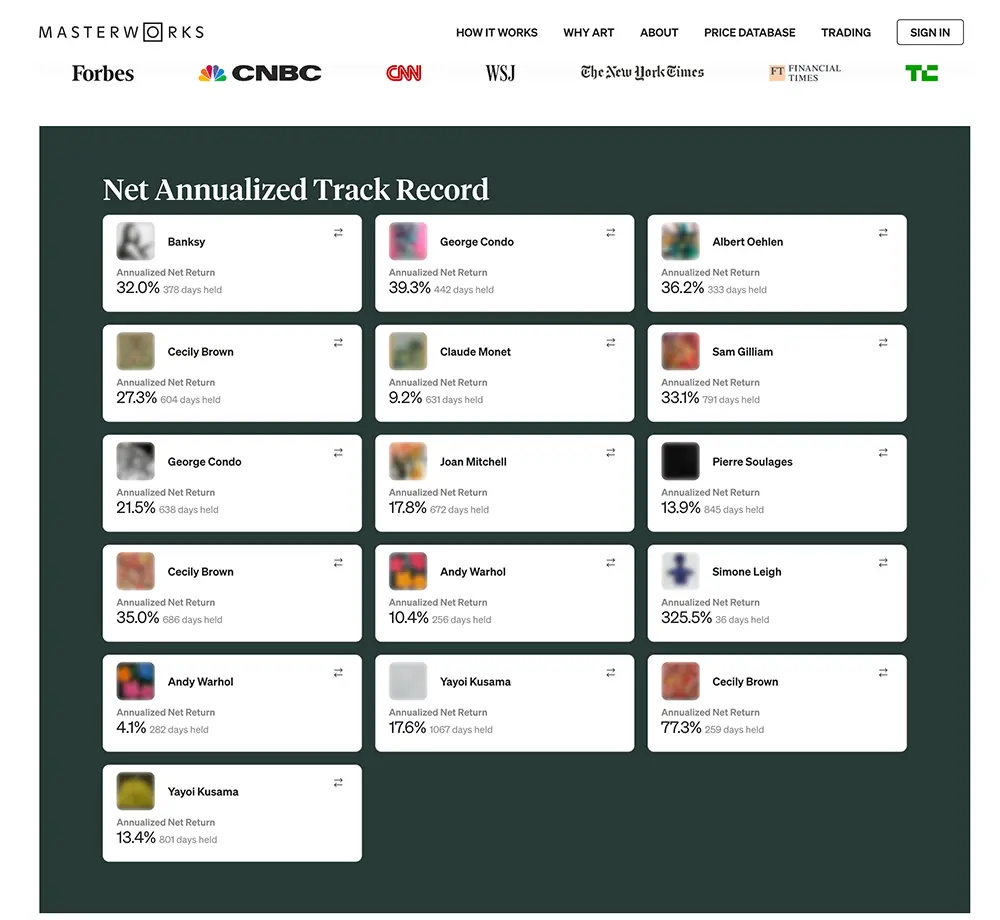Click swap arrows on Cecily Brown 77.3% card
The height and width of the screenshot is (920, 1000).
pos(883,673)
